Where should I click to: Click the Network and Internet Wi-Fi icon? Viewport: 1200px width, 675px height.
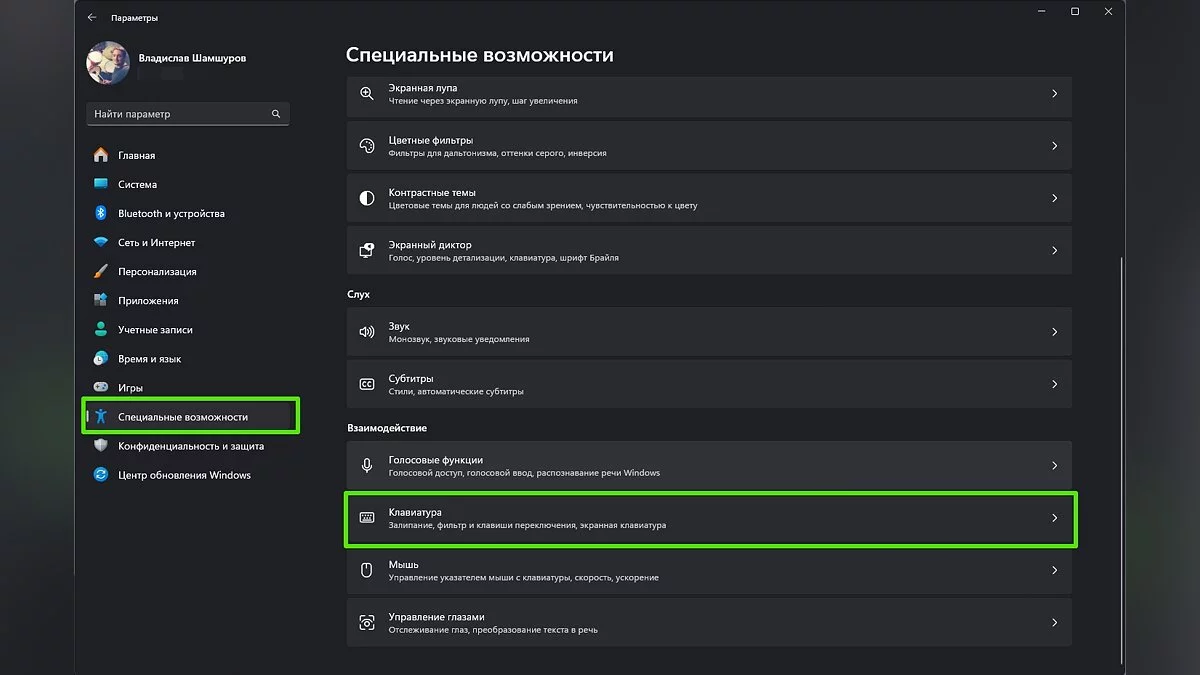101,242
